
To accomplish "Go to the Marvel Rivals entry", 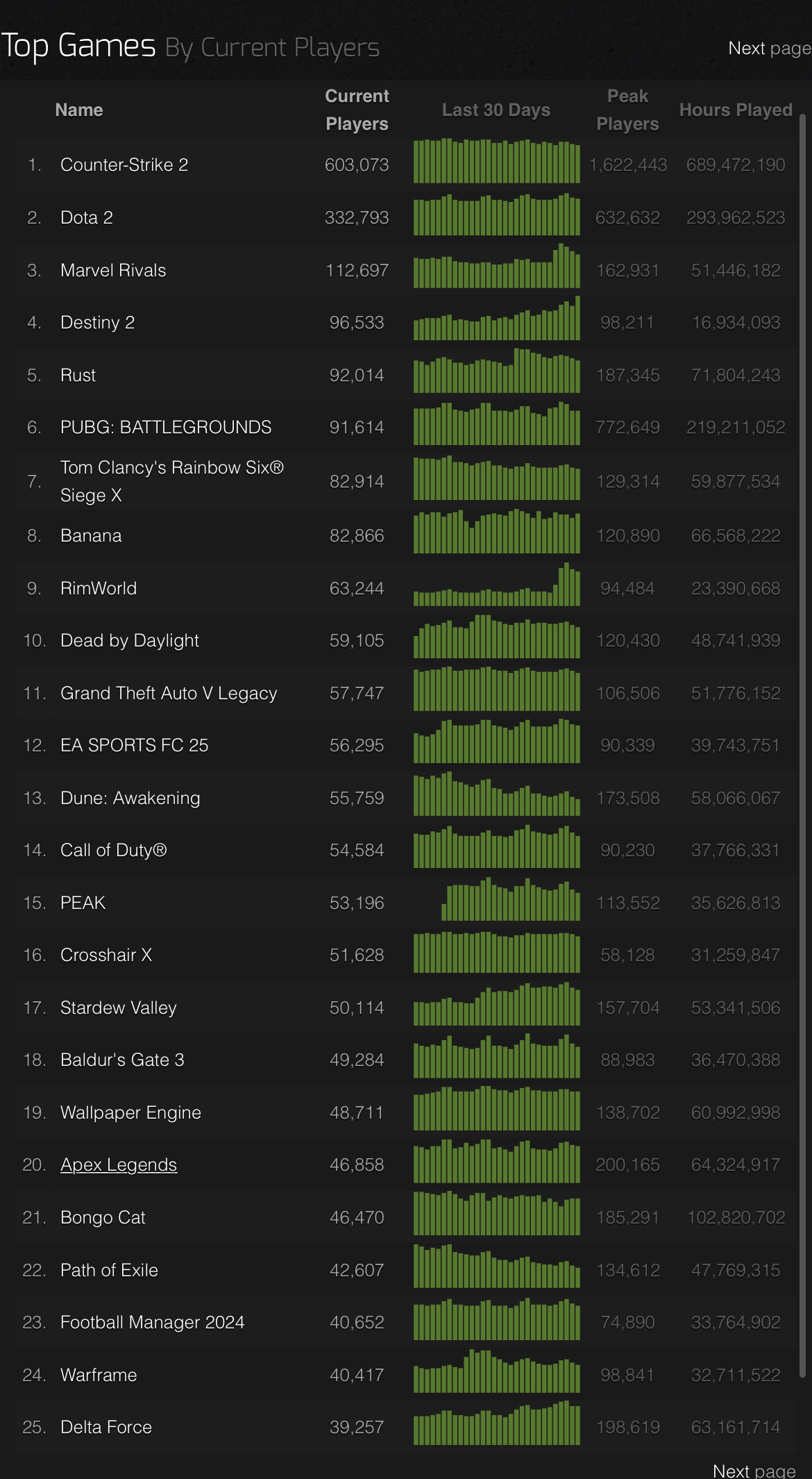I will click(113, 270).
